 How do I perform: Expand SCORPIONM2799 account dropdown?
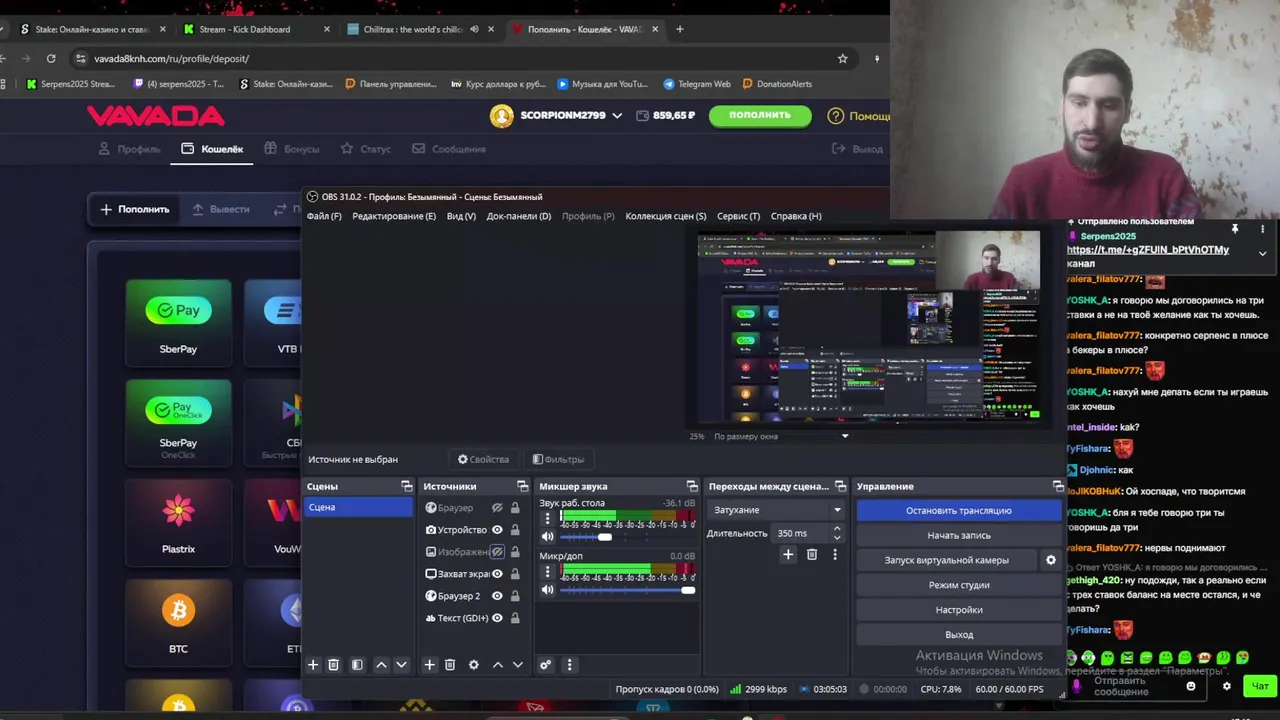tap(617, 116)
